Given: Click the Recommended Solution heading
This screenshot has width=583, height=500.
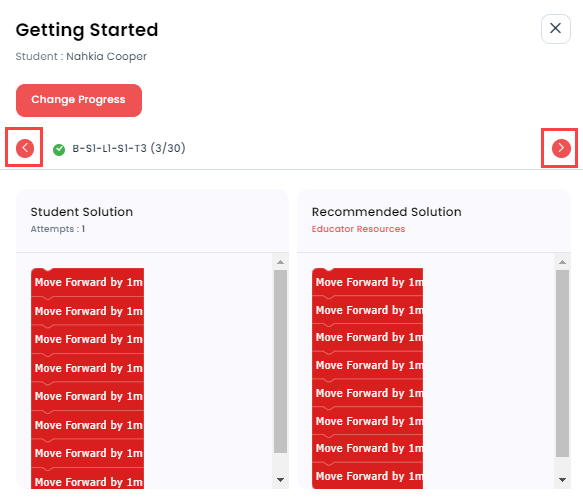Looking at the screenshot, I should [x=386, y=212].
